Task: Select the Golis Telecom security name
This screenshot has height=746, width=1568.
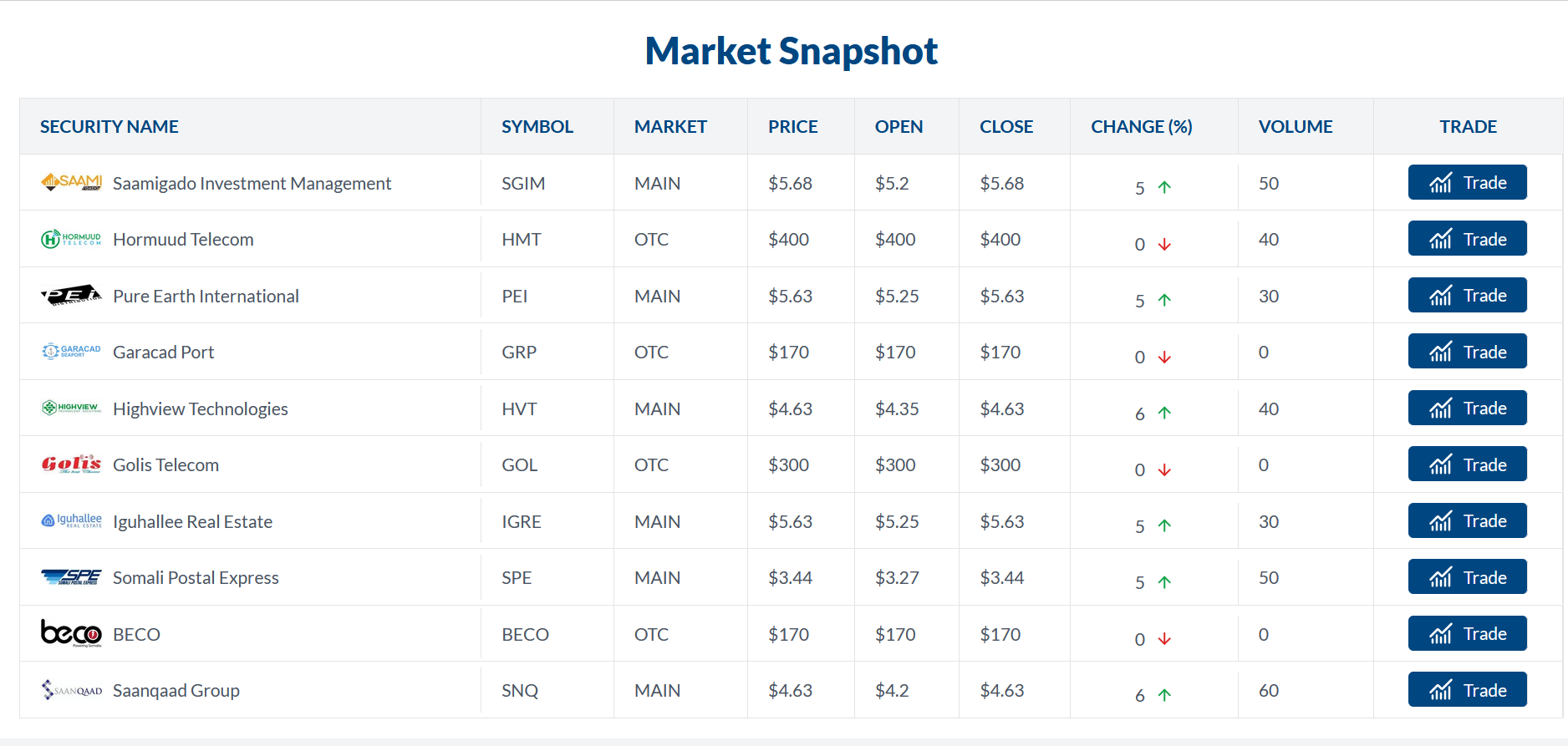Action: 165,464
